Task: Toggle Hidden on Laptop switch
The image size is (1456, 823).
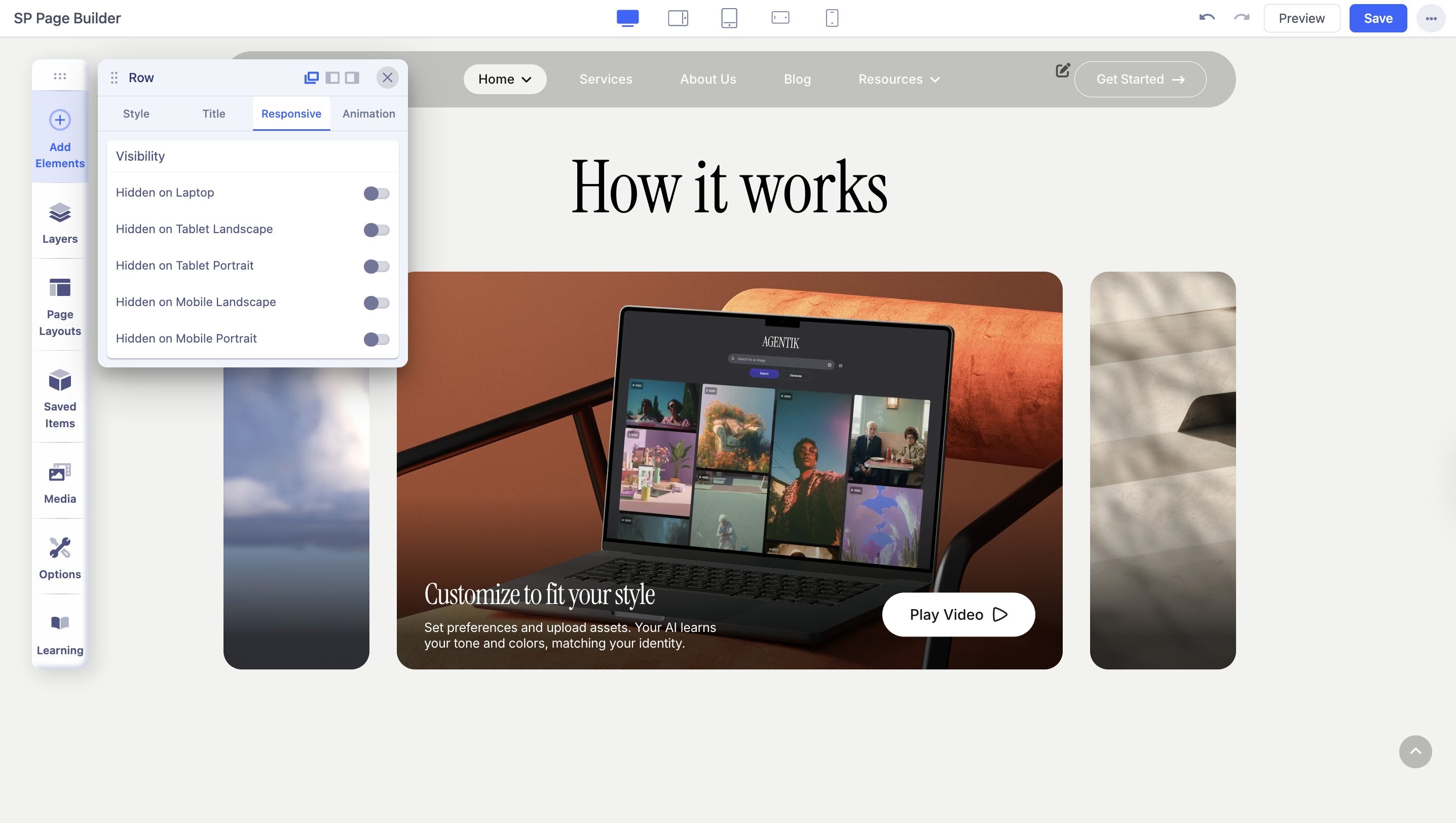Action: 377,193
